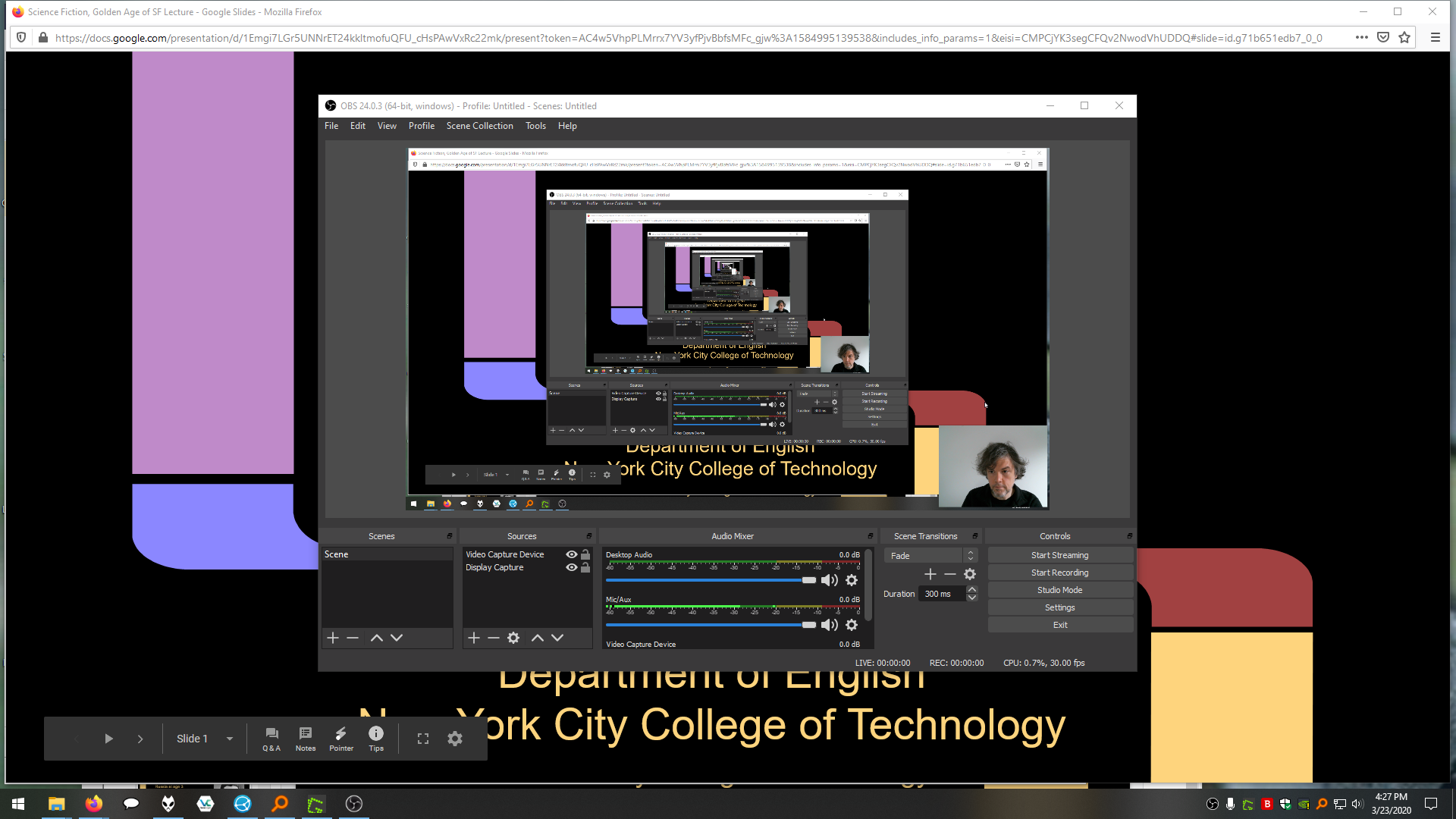The height and width of the screenshot is (819, 1456).
Task: Select the Scene entry in Scenes list
Action: click(337, 554)
